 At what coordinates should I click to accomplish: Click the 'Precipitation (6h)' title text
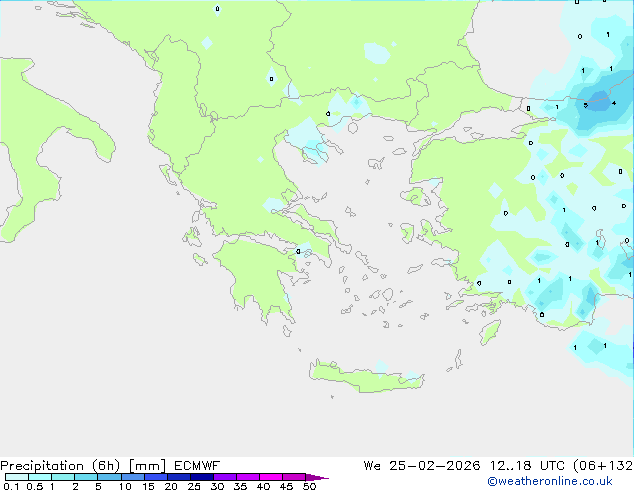tap(60, 466)
